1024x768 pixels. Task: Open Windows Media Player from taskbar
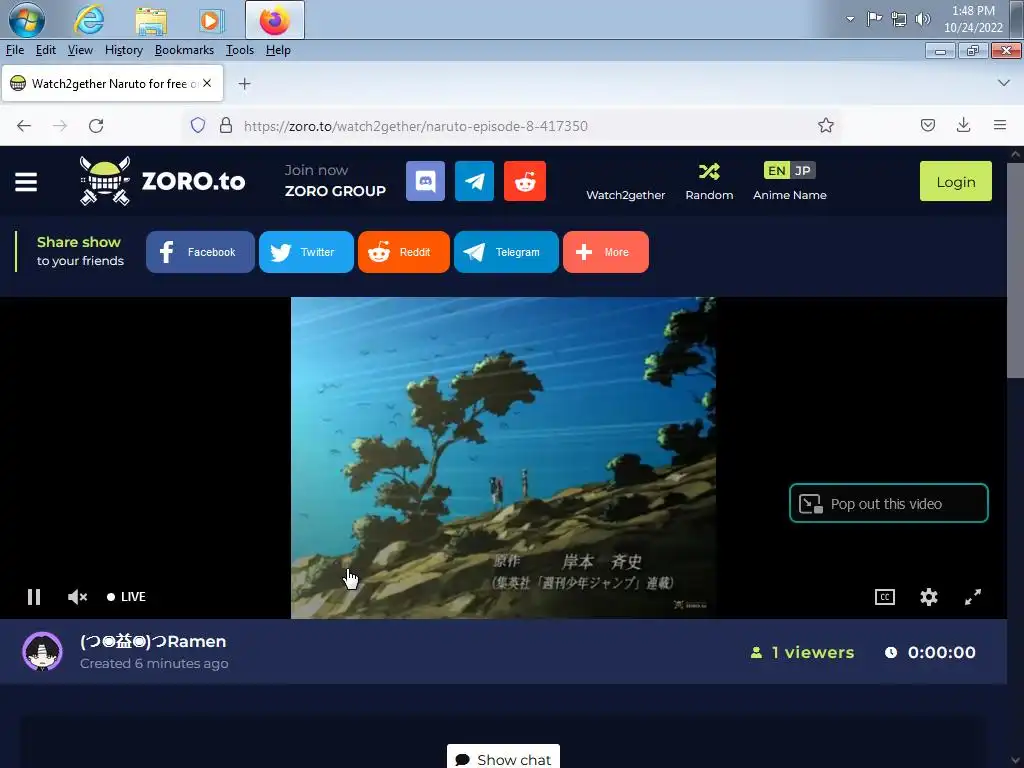[211, 20]
